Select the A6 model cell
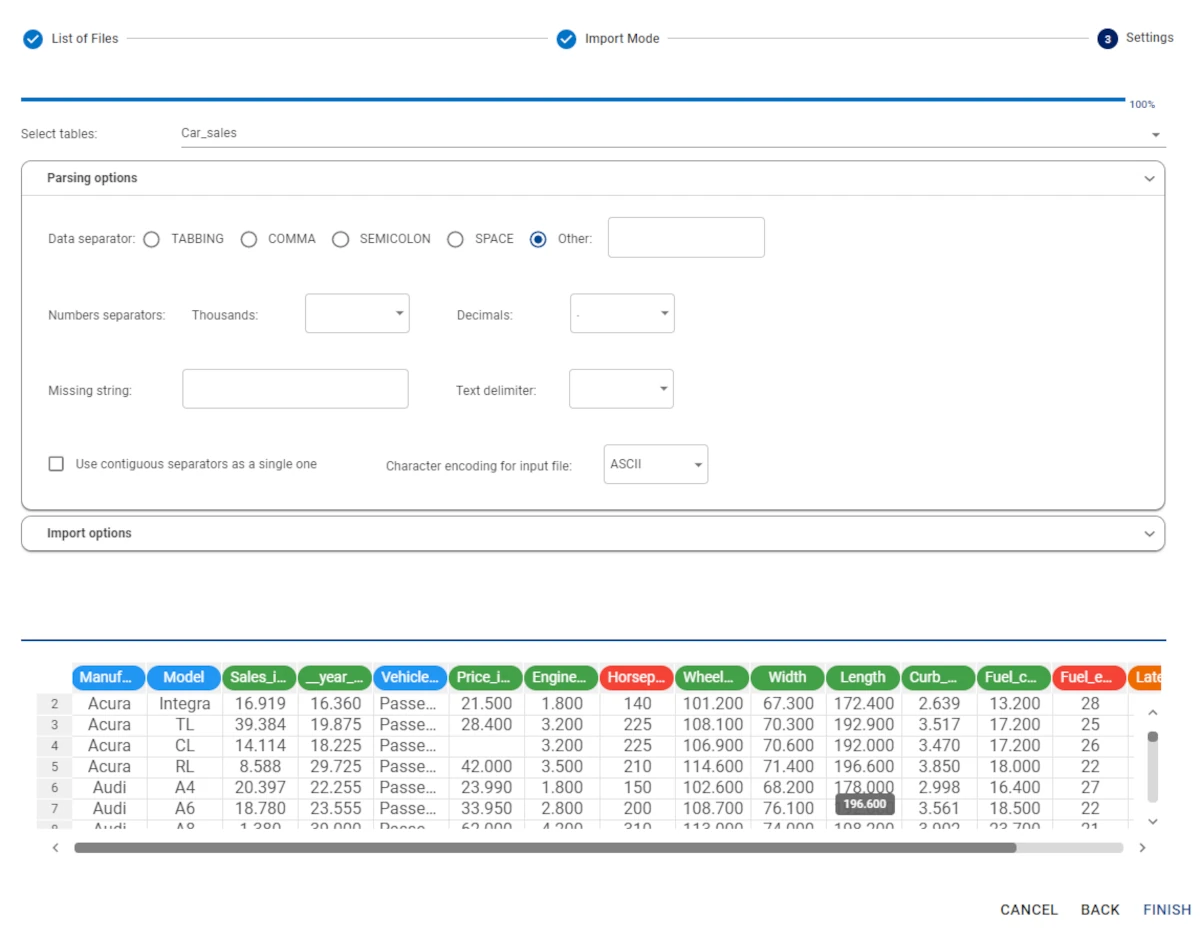This screenshot has width=1200, height=941. tap(184, 809)
